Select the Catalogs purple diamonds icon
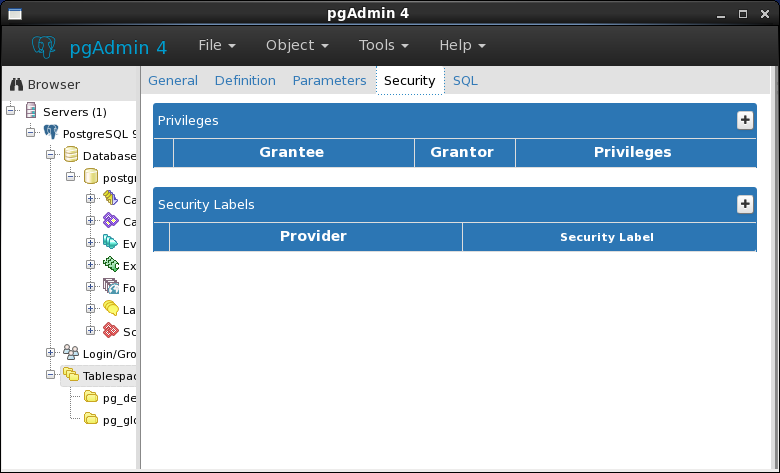The height and width of the screenshot is (473, 780). [110, 220]
